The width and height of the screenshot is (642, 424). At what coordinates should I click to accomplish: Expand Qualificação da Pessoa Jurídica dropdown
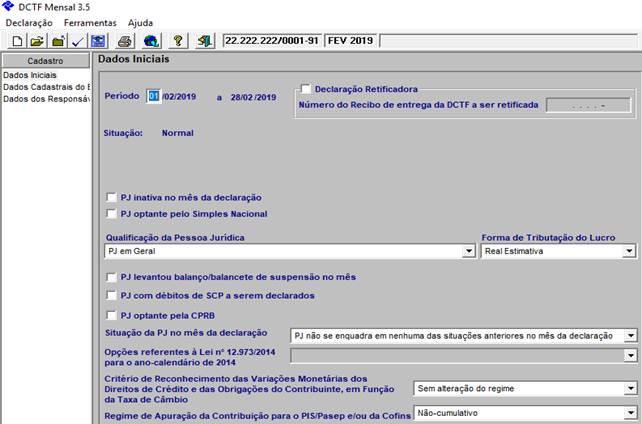click(x=468, y=251)
